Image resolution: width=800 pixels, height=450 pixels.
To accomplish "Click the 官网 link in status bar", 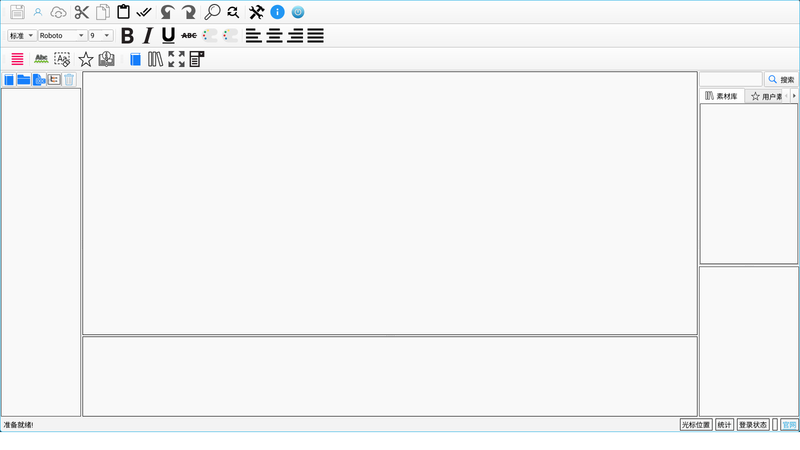I will pyautogui.click(x=789, y=425).
